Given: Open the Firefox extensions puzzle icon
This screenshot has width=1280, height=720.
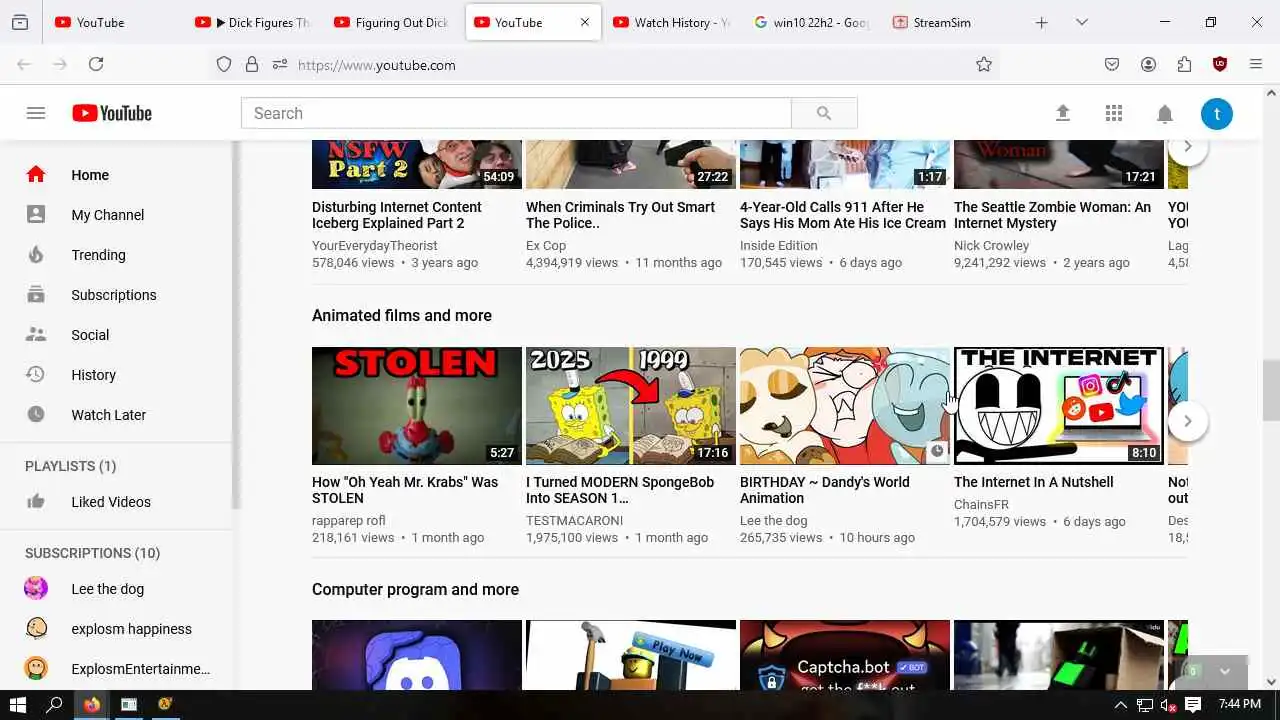Looking at the screenshot, I should (1184, 64).
